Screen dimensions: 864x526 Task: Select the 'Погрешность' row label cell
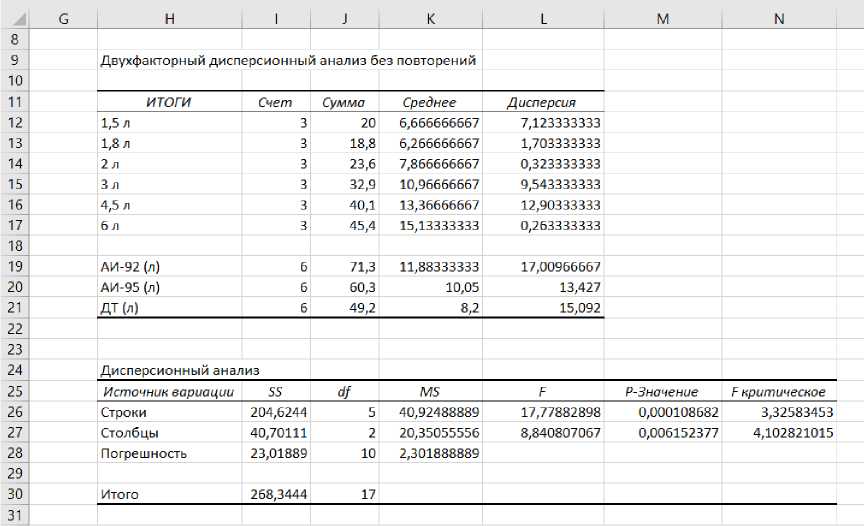(x=168, y=453)
